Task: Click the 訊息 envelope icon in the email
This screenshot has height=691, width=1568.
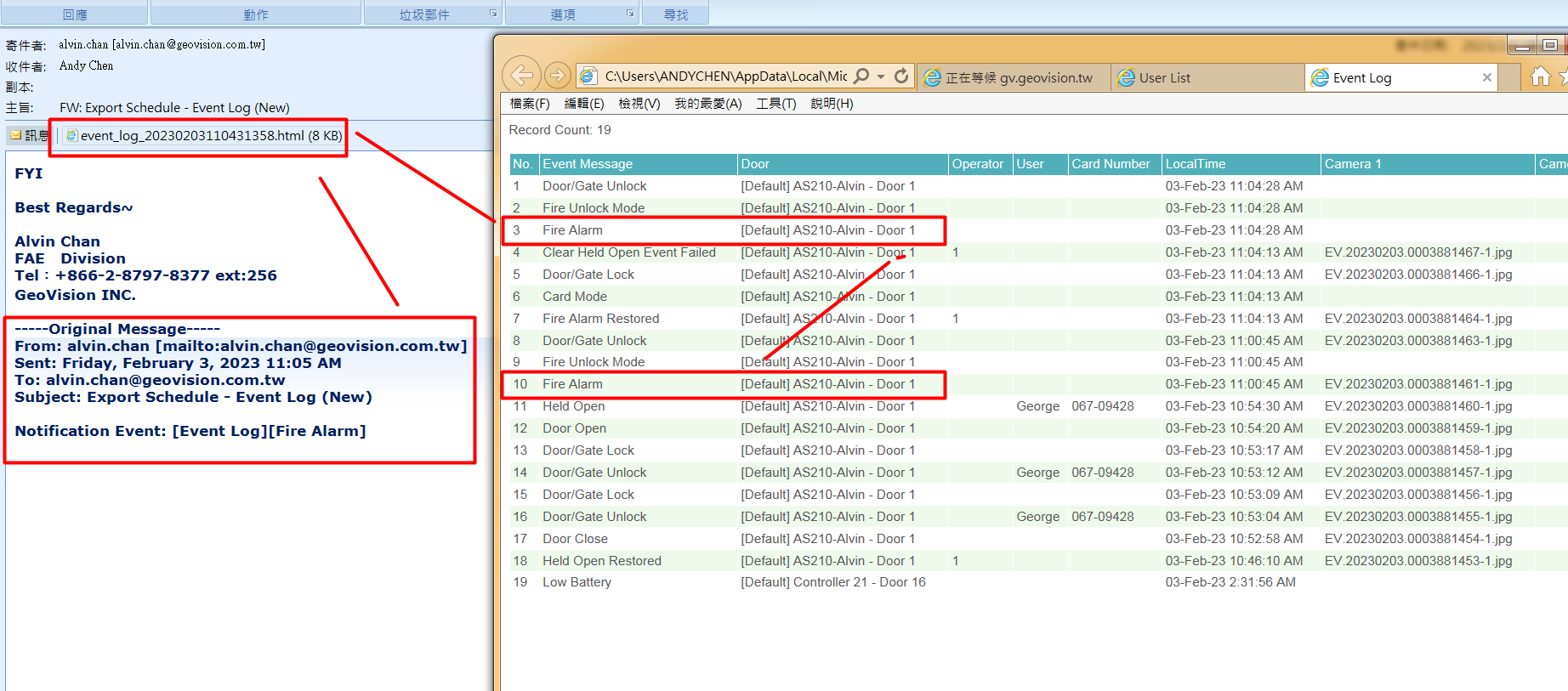Action: (15, 135)
